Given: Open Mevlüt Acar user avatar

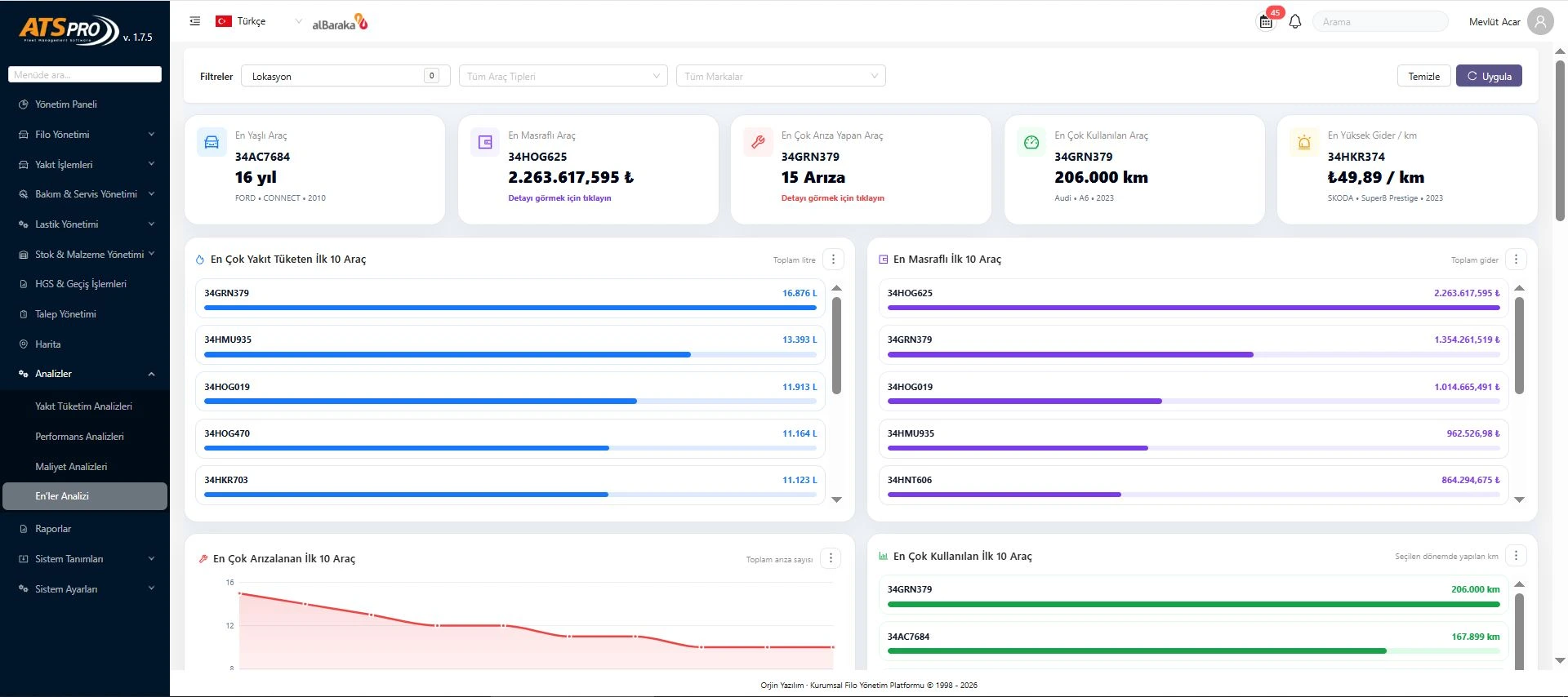Looking at the screenshot, I should tap(1540, 21).
